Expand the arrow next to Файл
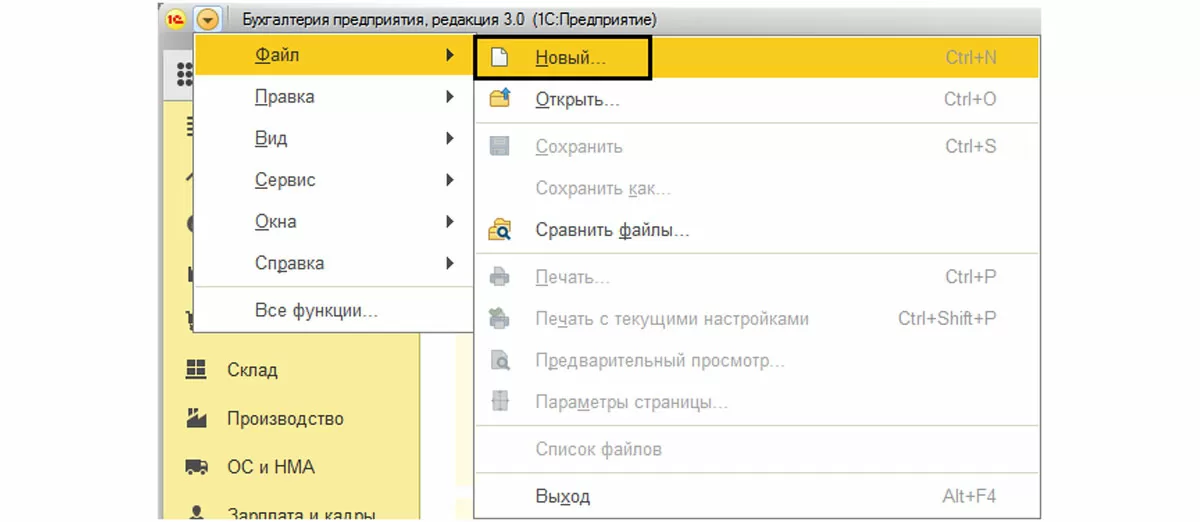This screenshot has height=522, width=1200. click(450, 56)
